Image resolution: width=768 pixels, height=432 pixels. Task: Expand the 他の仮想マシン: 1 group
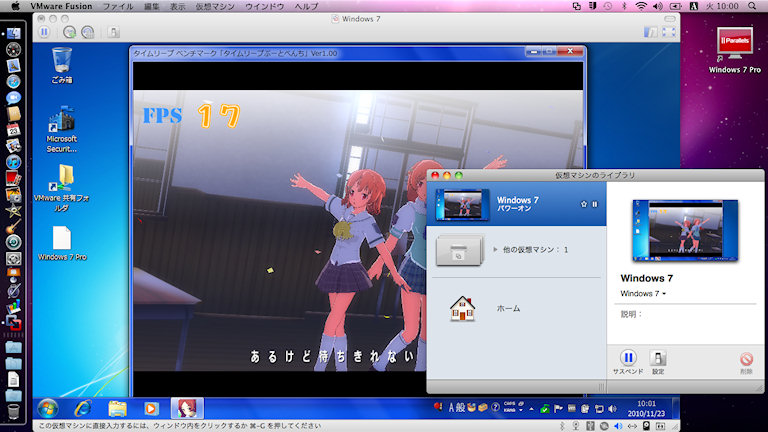click(x=495, y=250)
